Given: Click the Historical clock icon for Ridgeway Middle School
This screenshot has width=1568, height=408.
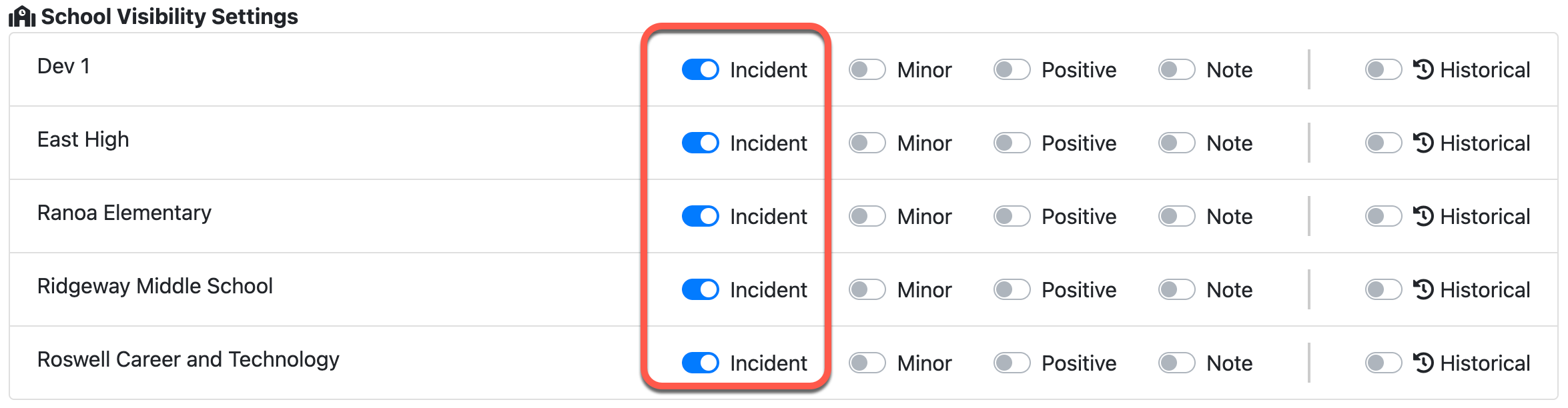Looking at the screenshot, I should click(1423, 289).
